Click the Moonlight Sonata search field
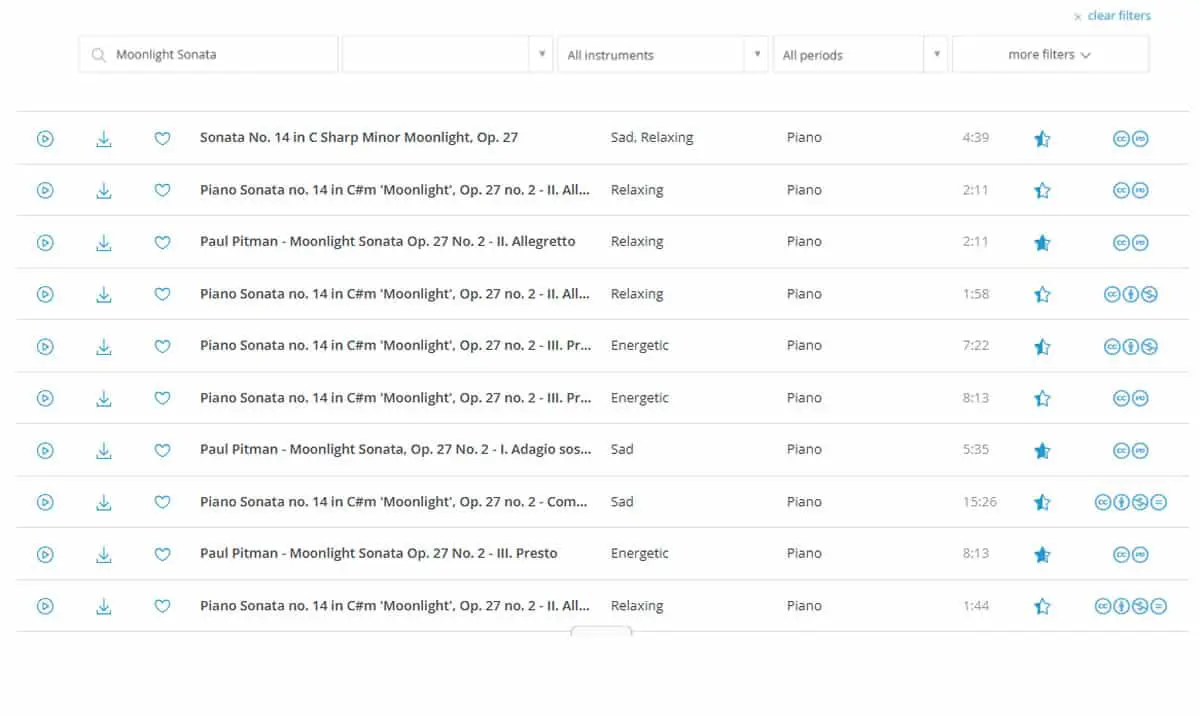The image size is (1200, 716). [x=208, y=55]
